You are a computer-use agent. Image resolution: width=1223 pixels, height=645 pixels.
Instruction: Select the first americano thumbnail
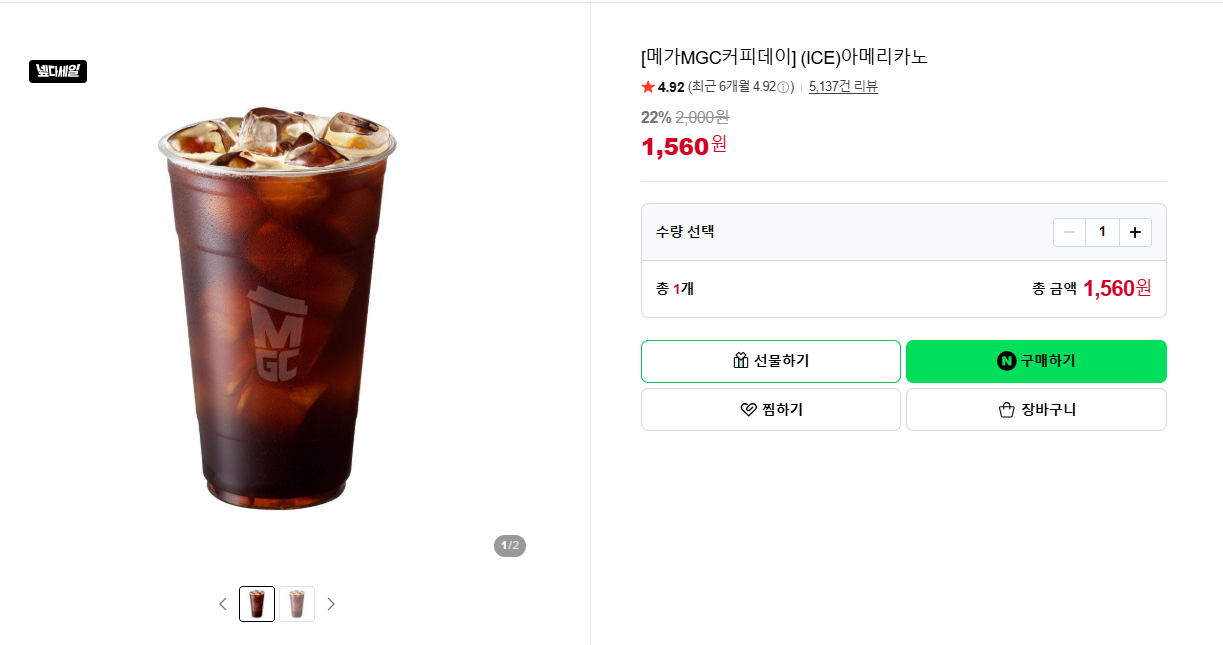[x=257, y=604]
